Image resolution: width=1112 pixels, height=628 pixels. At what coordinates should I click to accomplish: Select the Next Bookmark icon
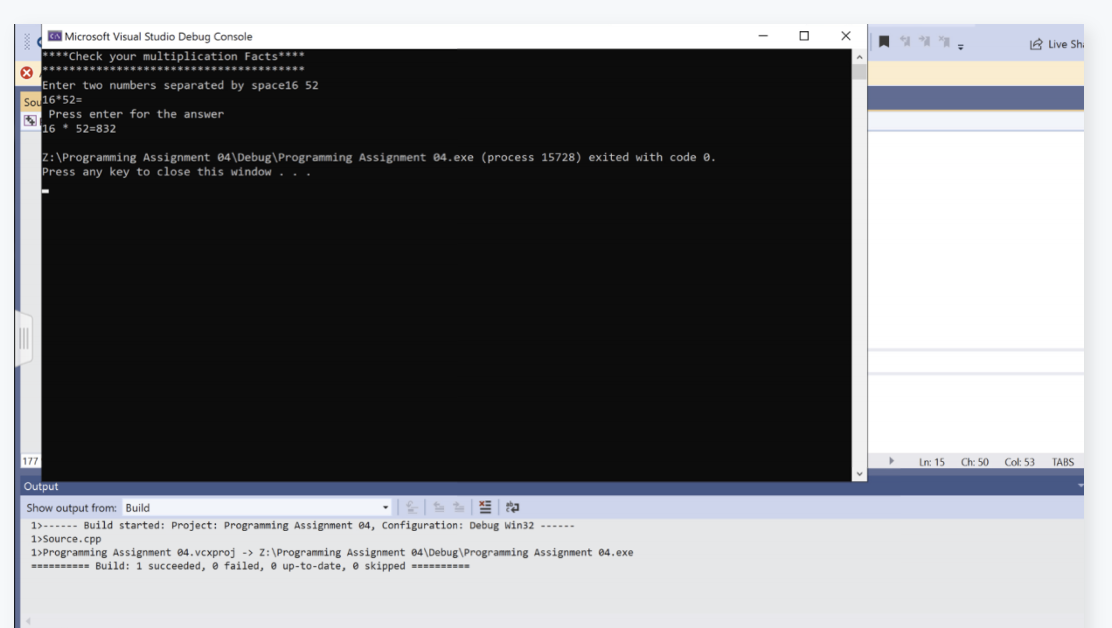924,42
